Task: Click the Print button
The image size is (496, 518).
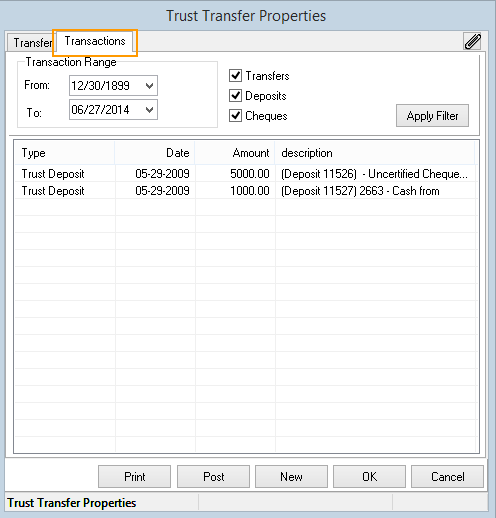Action: point(134,477)
